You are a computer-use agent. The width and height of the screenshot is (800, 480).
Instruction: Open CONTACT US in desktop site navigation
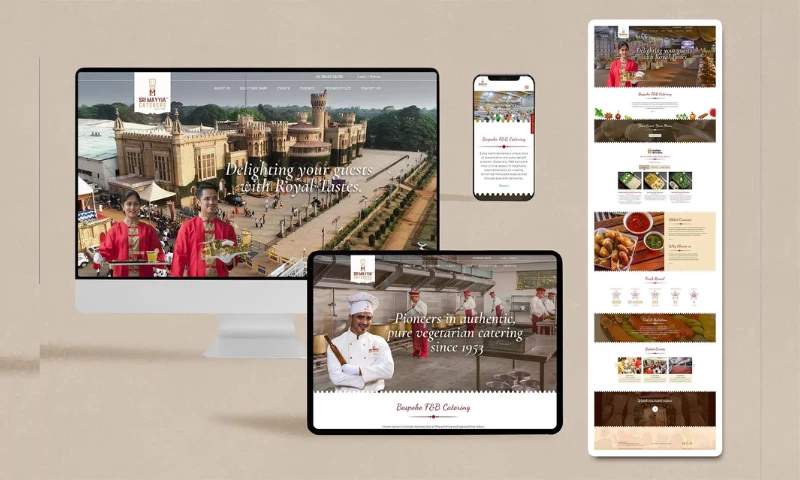click(x=370, y=88)
